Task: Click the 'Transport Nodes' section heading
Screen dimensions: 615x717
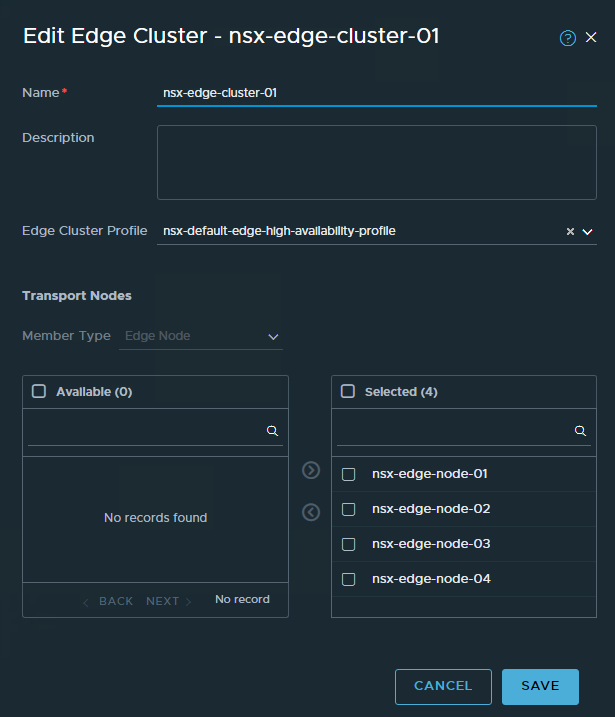Action: pyautogui.click(x=77, y=296)
